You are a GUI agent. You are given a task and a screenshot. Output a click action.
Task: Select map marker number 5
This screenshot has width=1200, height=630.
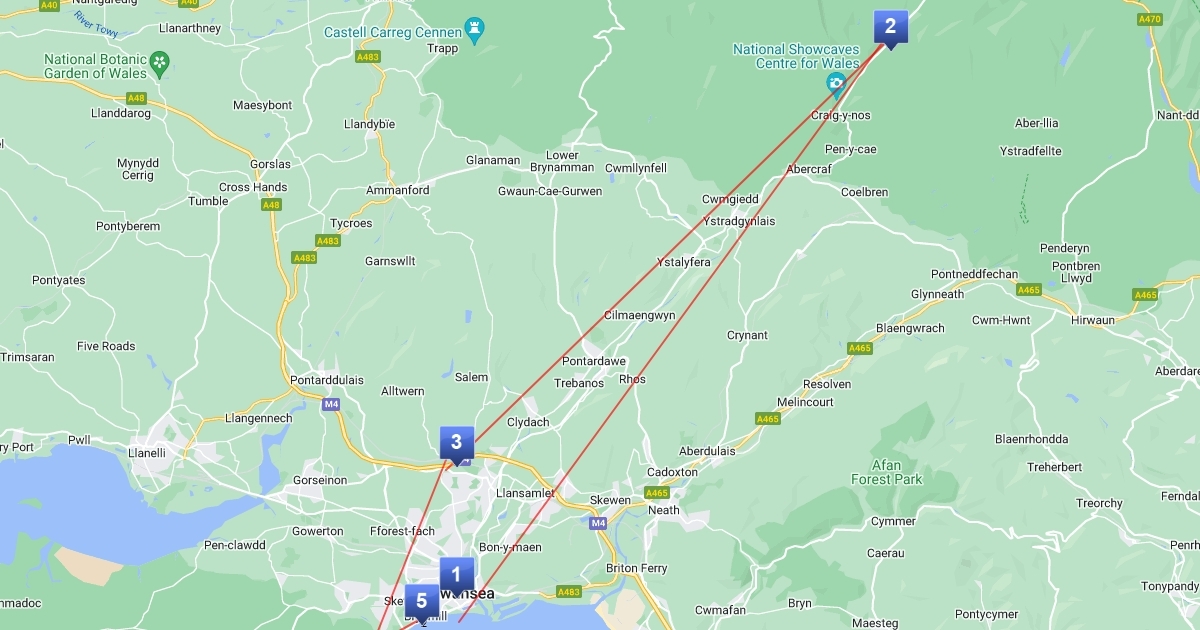click(x=421, y=602)
